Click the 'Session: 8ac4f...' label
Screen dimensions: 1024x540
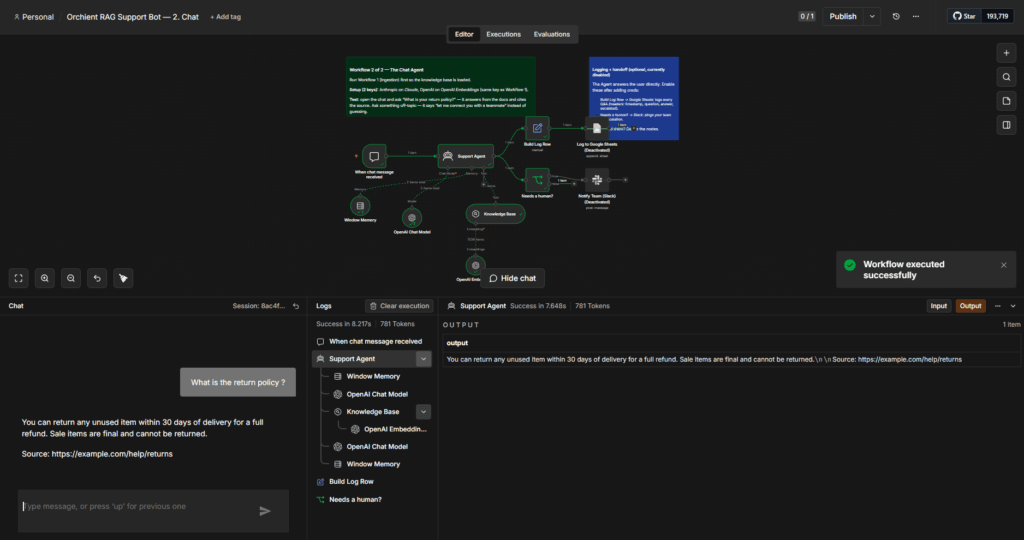tap(259, 306)
